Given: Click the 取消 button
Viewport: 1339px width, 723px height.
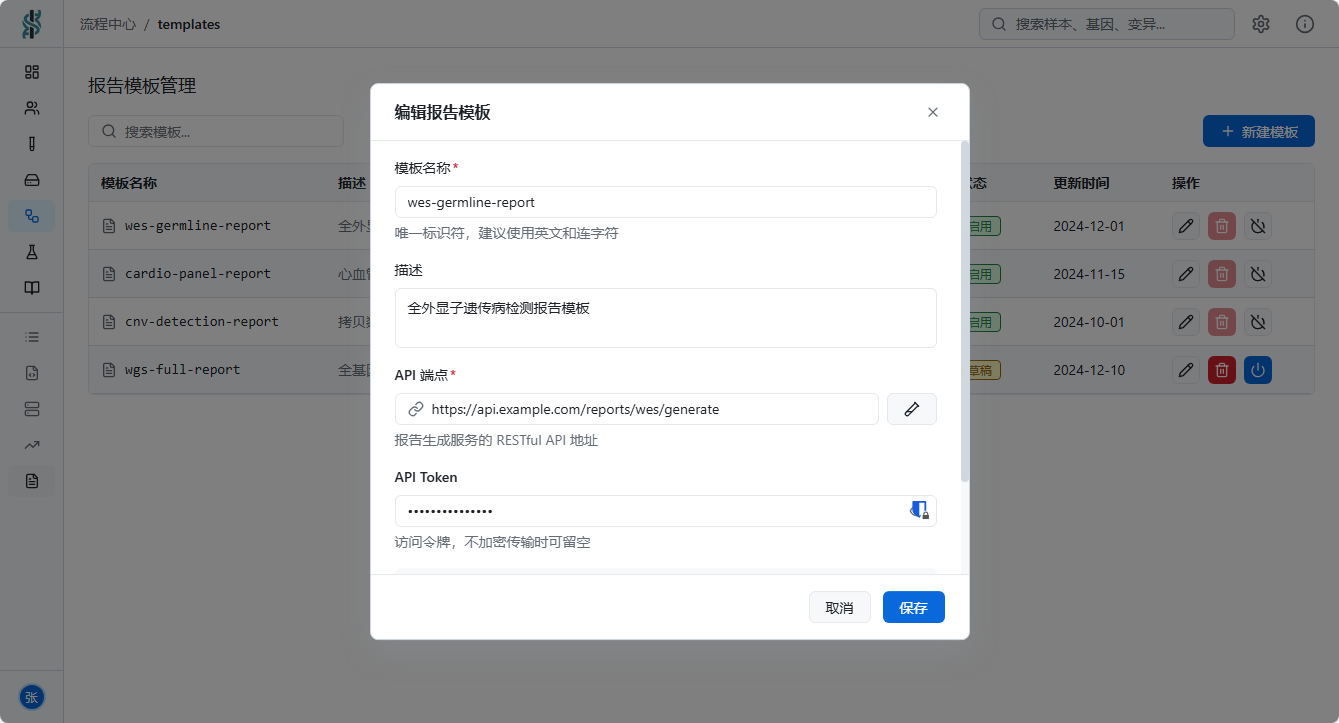Looking at the screenshot, I should click(x=840, y=607).
